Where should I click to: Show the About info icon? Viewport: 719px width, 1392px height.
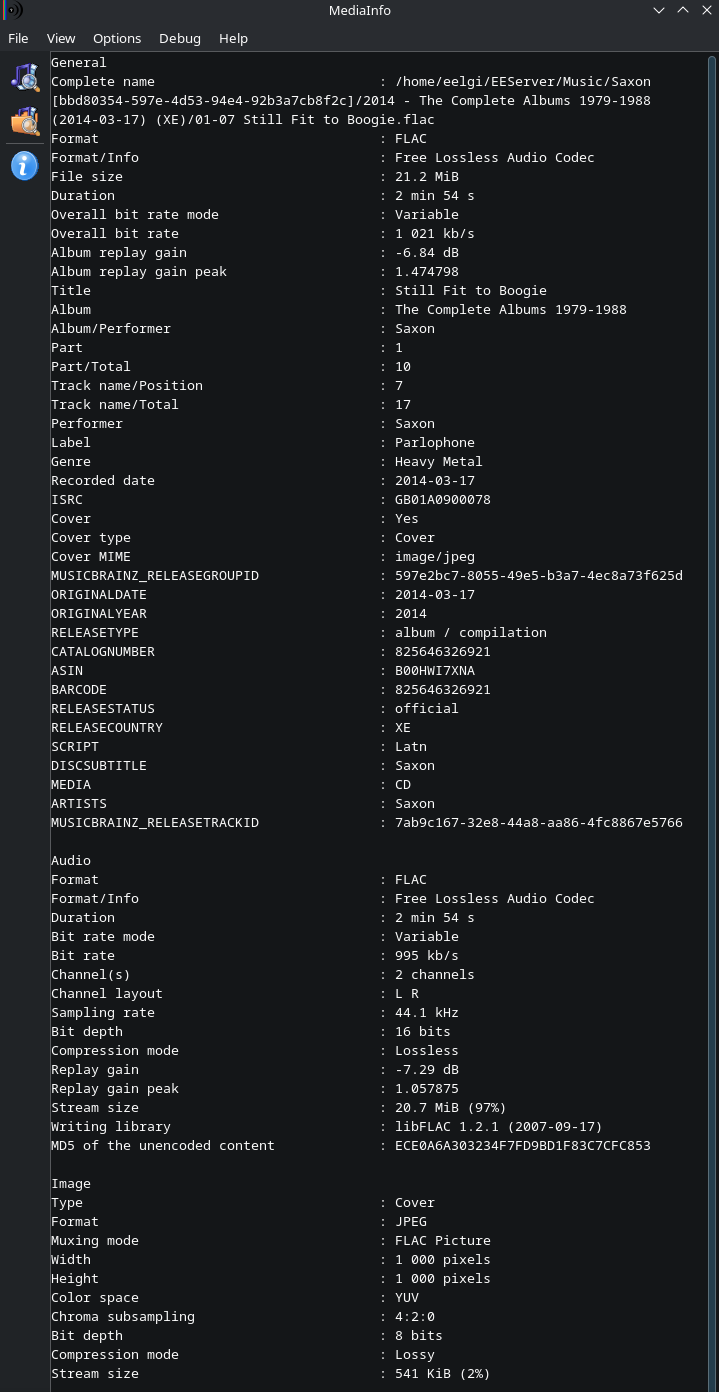click(x=25, y=165)
